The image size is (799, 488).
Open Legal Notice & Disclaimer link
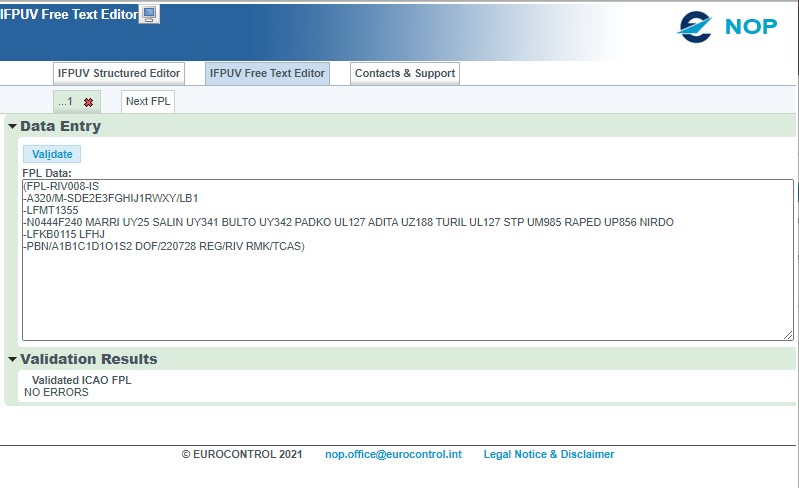click(549, 454)
